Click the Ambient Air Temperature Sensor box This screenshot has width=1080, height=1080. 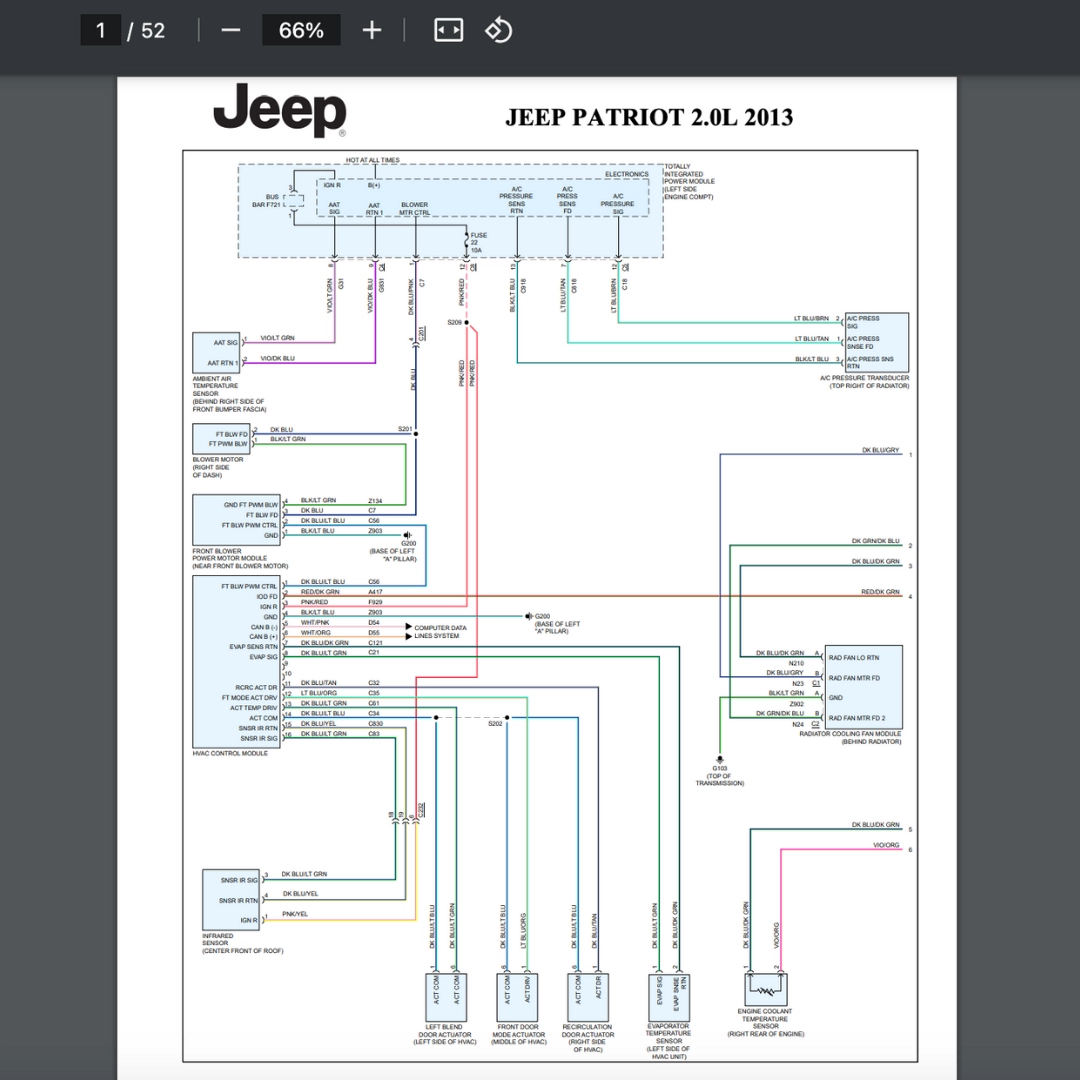click(x=216, y=353)
